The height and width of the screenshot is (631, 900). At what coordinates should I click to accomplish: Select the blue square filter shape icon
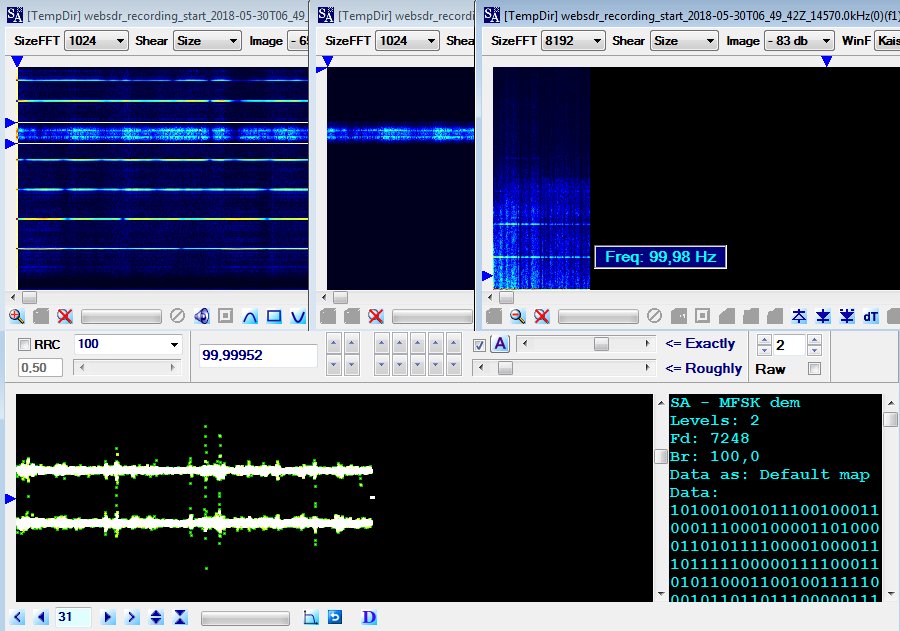[x=274, y=315]
